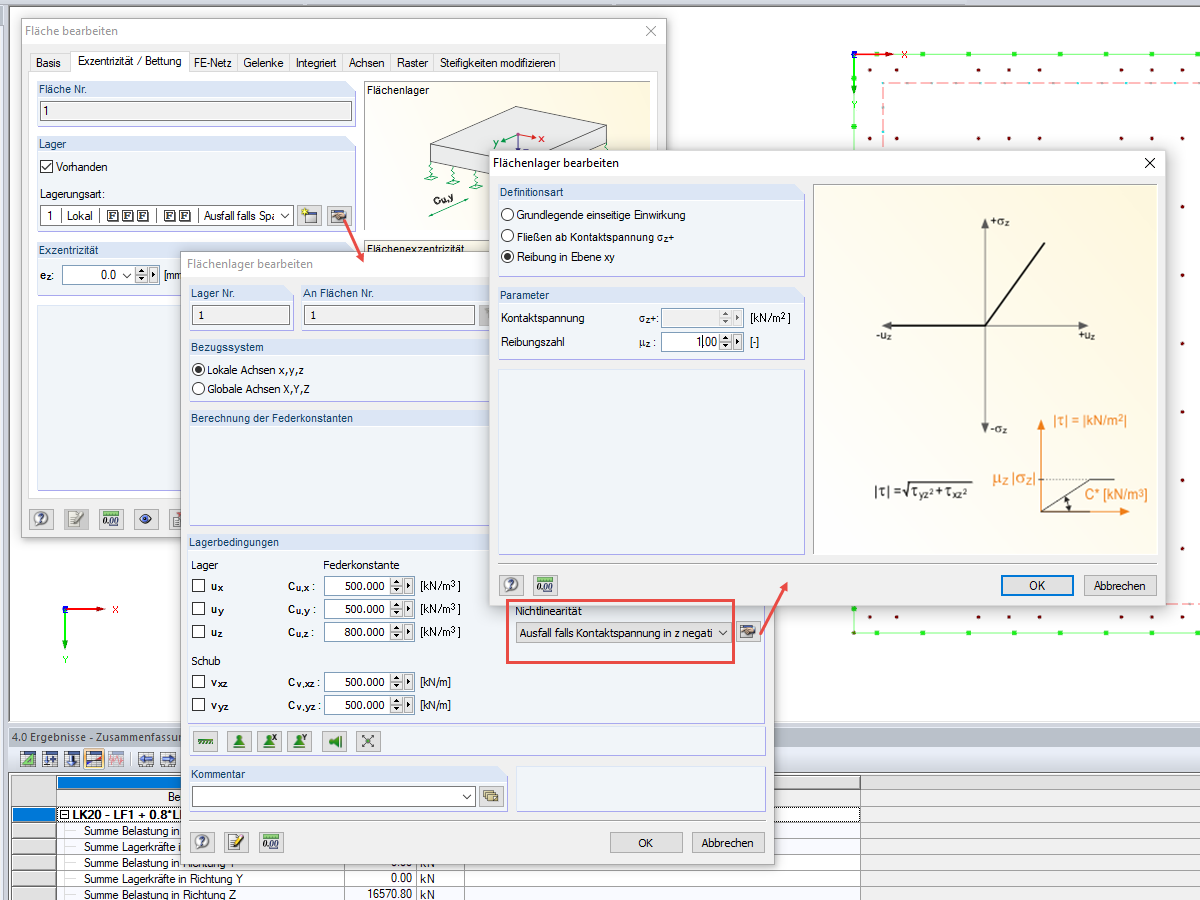The height and width of the screenshot is (900, 1200).
Task: Open comment editor in middle Flächenlager dialog footer
Action: click(x=236, y=842)
